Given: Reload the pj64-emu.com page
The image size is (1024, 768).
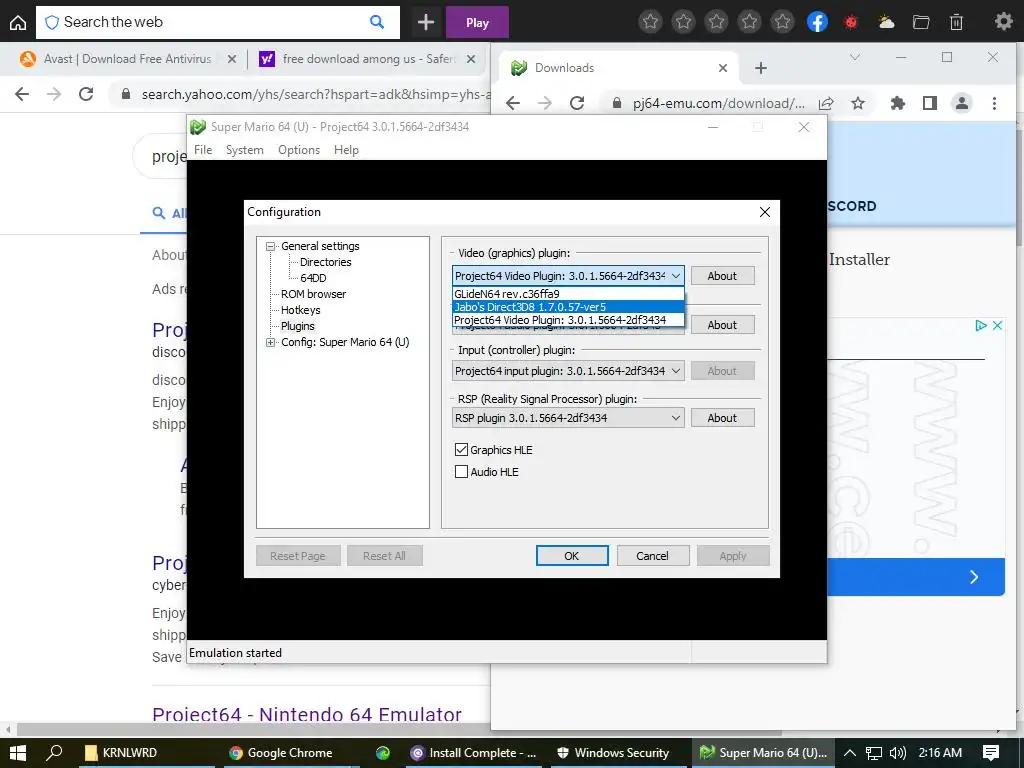Looking at the screenshot, I should [x=577, y=103].
